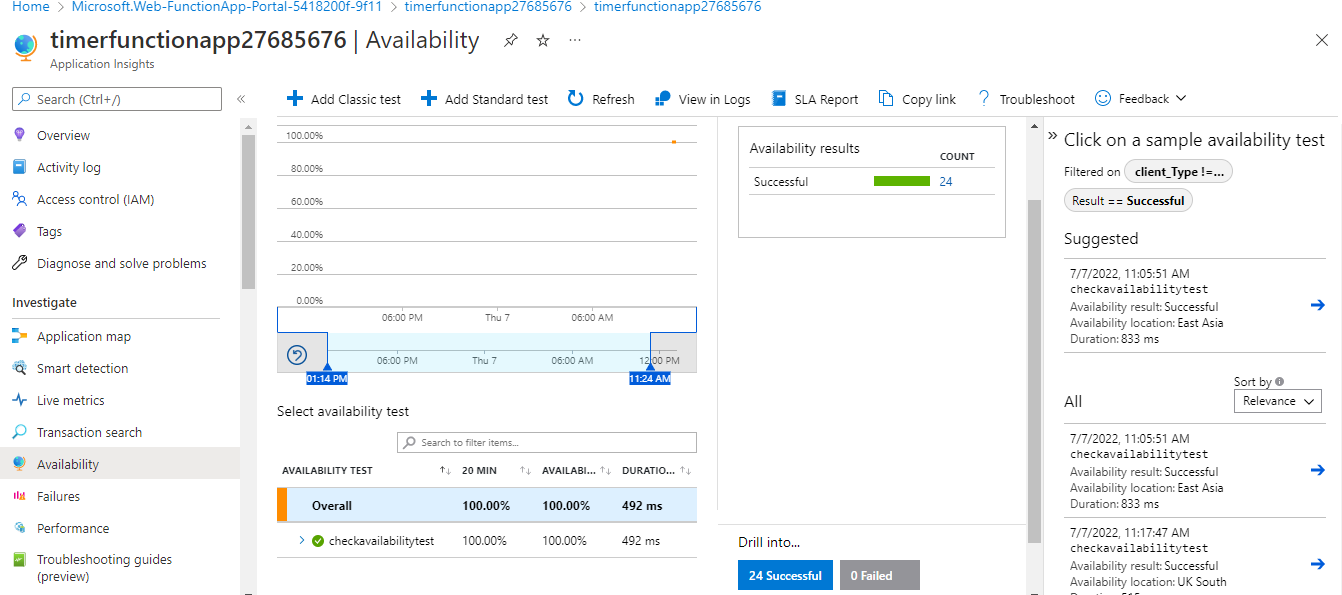Open Troubleshooting guides (preview)
The width and height of the screenshot is (1342, 595).
(x=104, y=567)
